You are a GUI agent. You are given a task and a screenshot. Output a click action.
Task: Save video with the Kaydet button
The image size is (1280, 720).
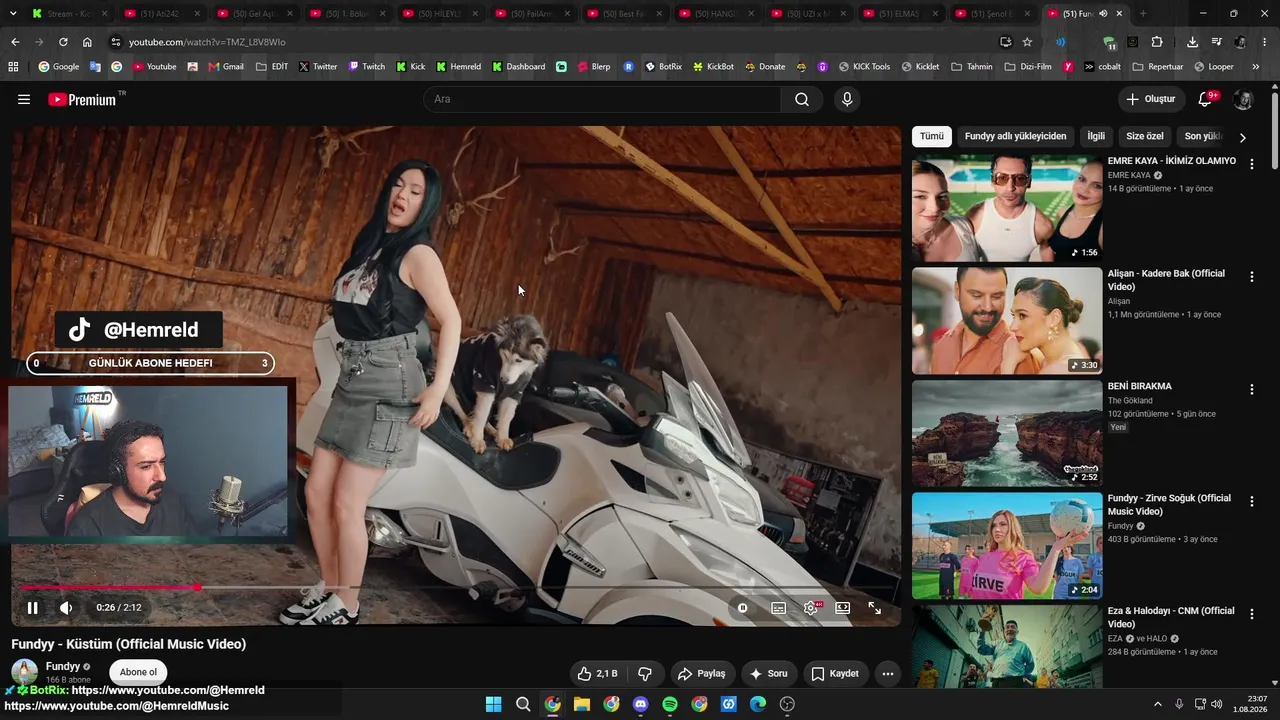tap(835, 673)
